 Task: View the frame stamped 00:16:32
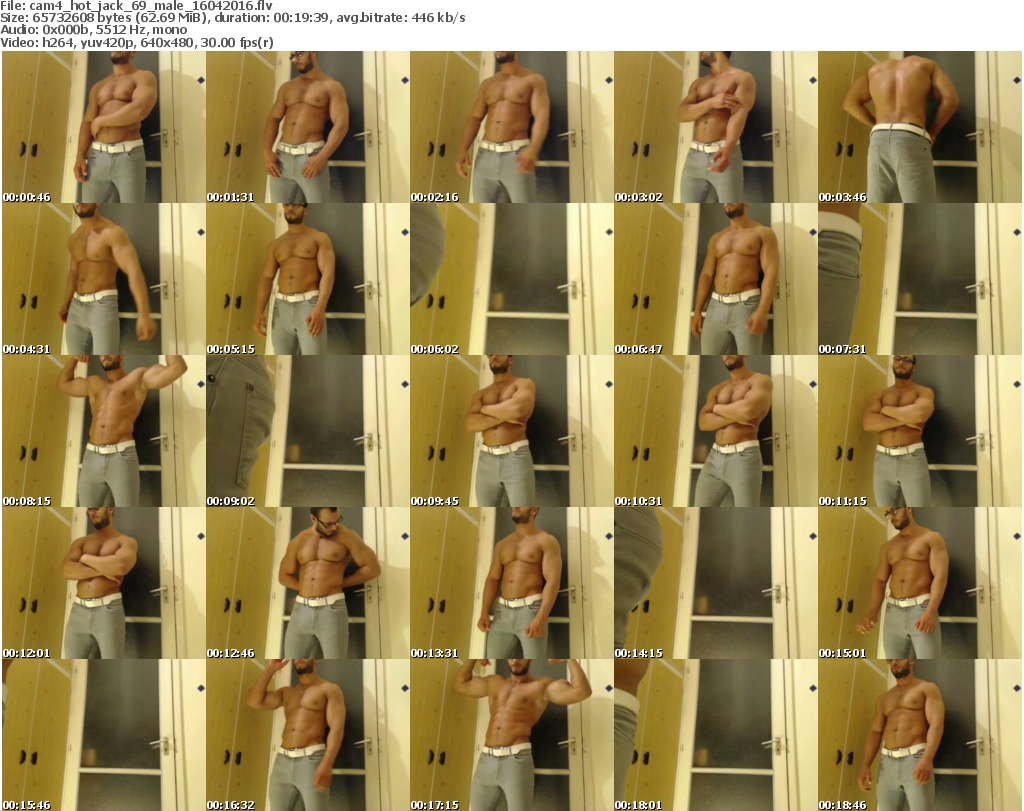click(308, 735)
